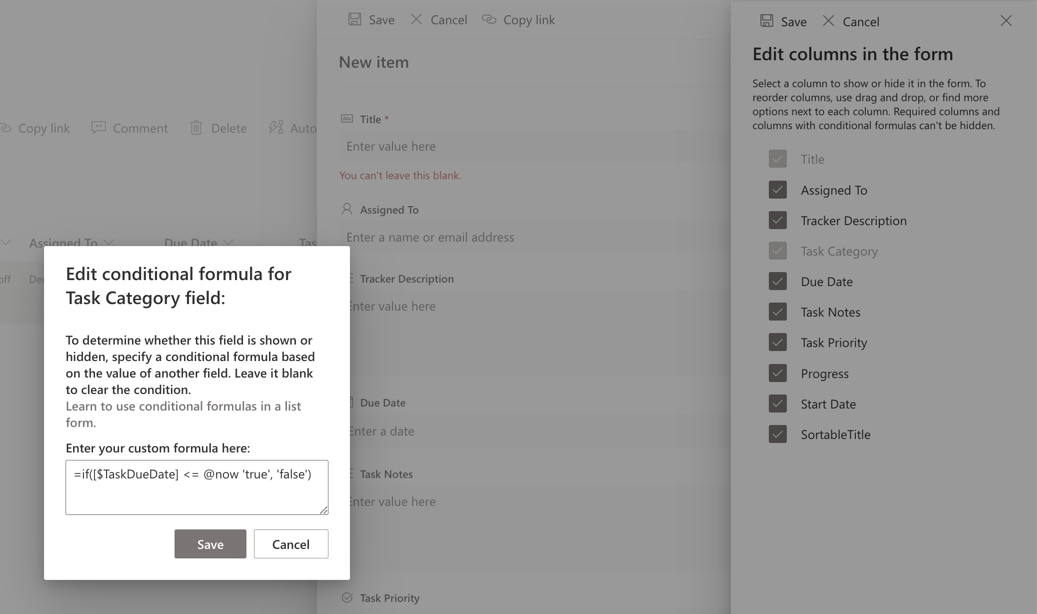Screen dimensions: 1037x614
Task: Click the Task Priority choice icon
Action: coord(347,597)
